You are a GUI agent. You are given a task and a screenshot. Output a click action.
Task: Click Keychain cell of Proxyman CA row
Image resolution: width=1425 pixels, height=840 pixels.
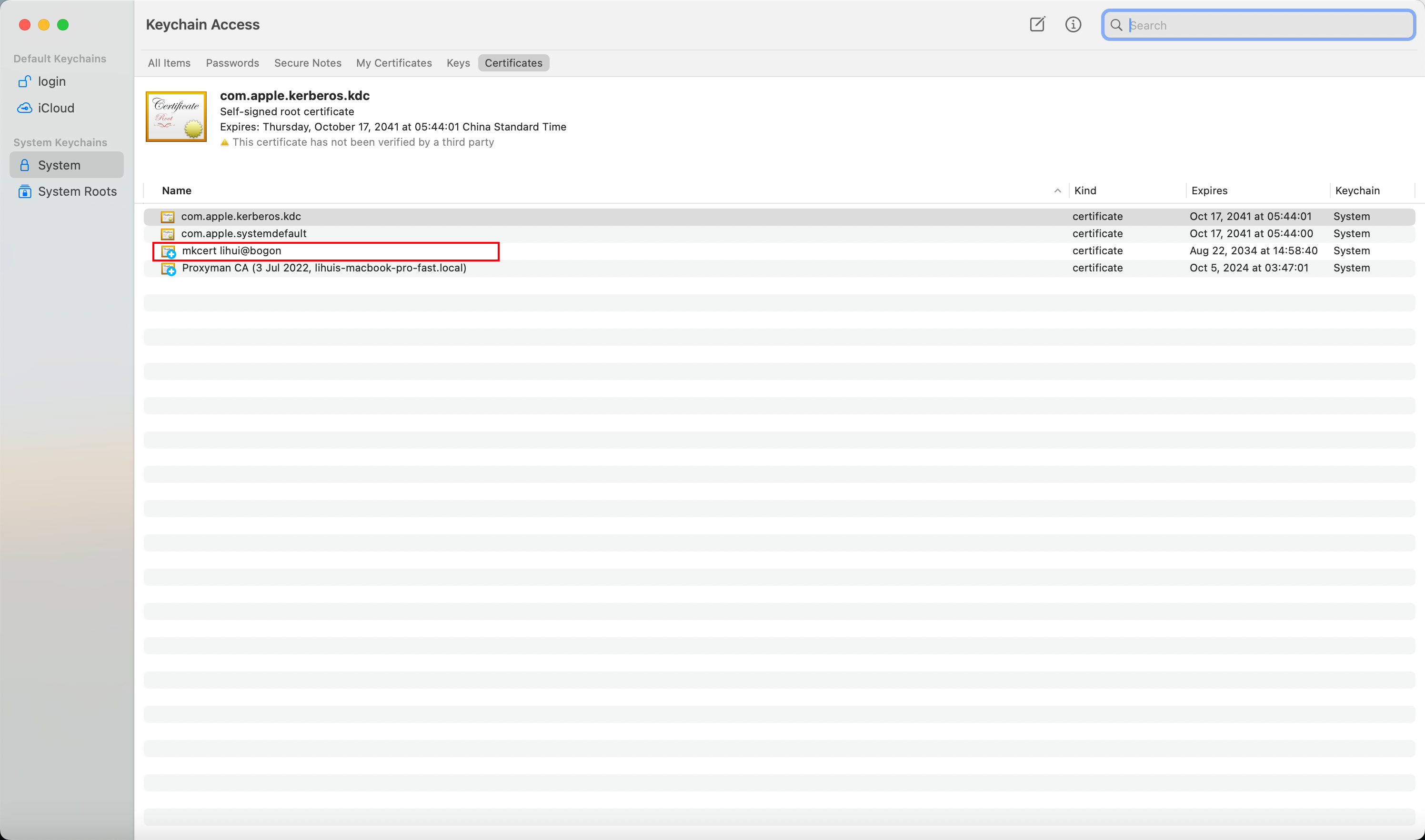1351,268
